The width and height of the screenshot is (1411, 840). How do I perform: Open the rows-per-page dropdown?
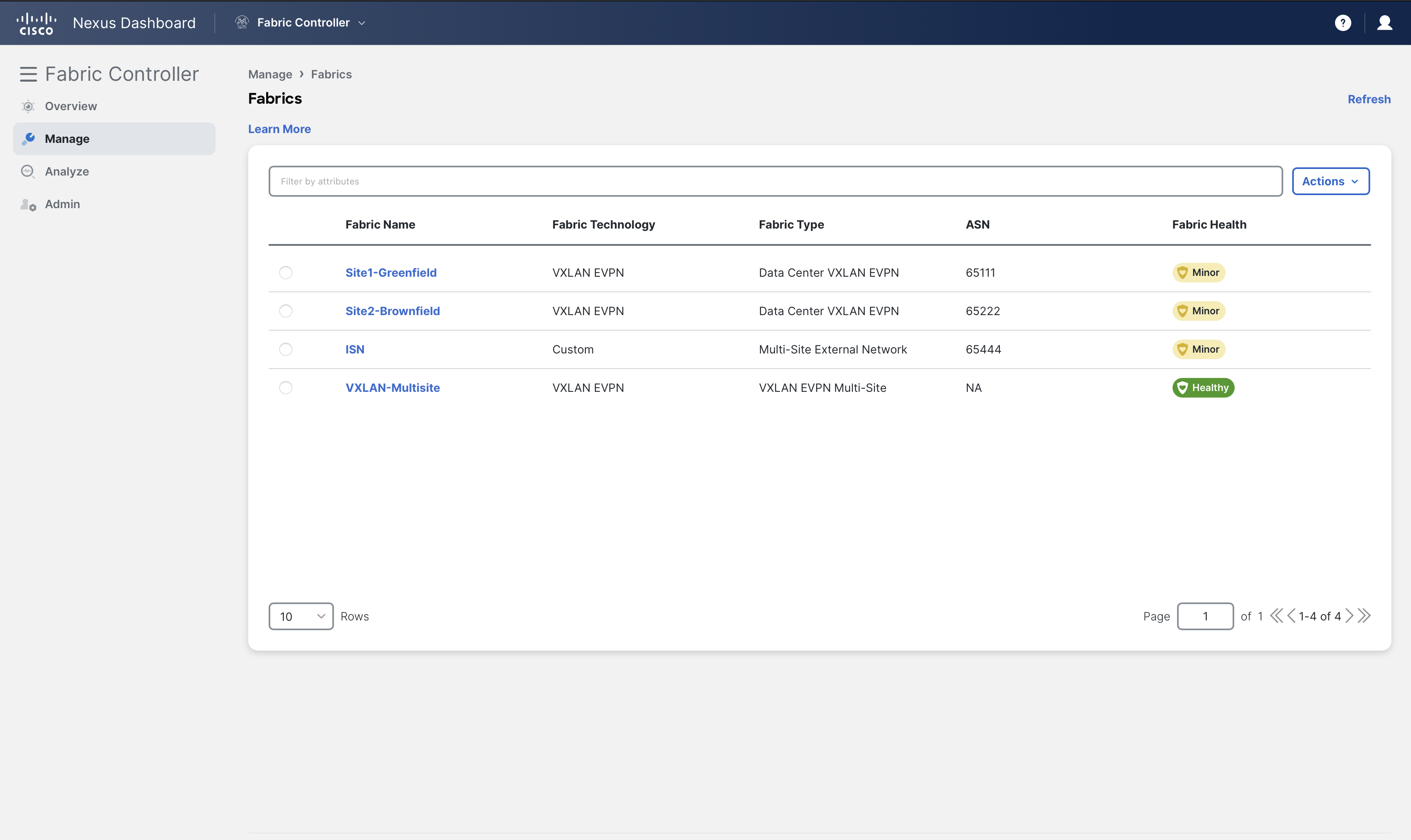pos(301,616)
